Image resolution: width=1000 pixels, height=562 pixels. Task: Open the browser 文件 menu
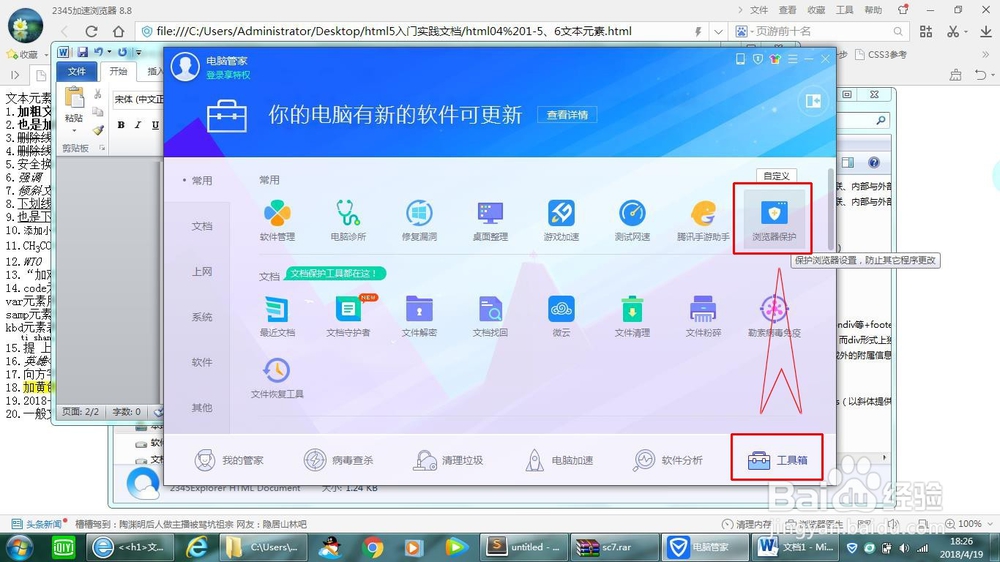coord(759,10)
